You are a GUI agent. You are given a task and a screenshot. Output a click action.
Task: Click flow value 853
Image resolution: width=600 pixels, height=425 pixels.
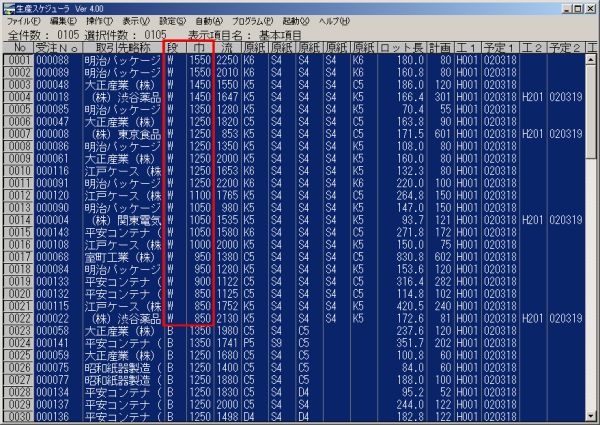pos(230,134)
